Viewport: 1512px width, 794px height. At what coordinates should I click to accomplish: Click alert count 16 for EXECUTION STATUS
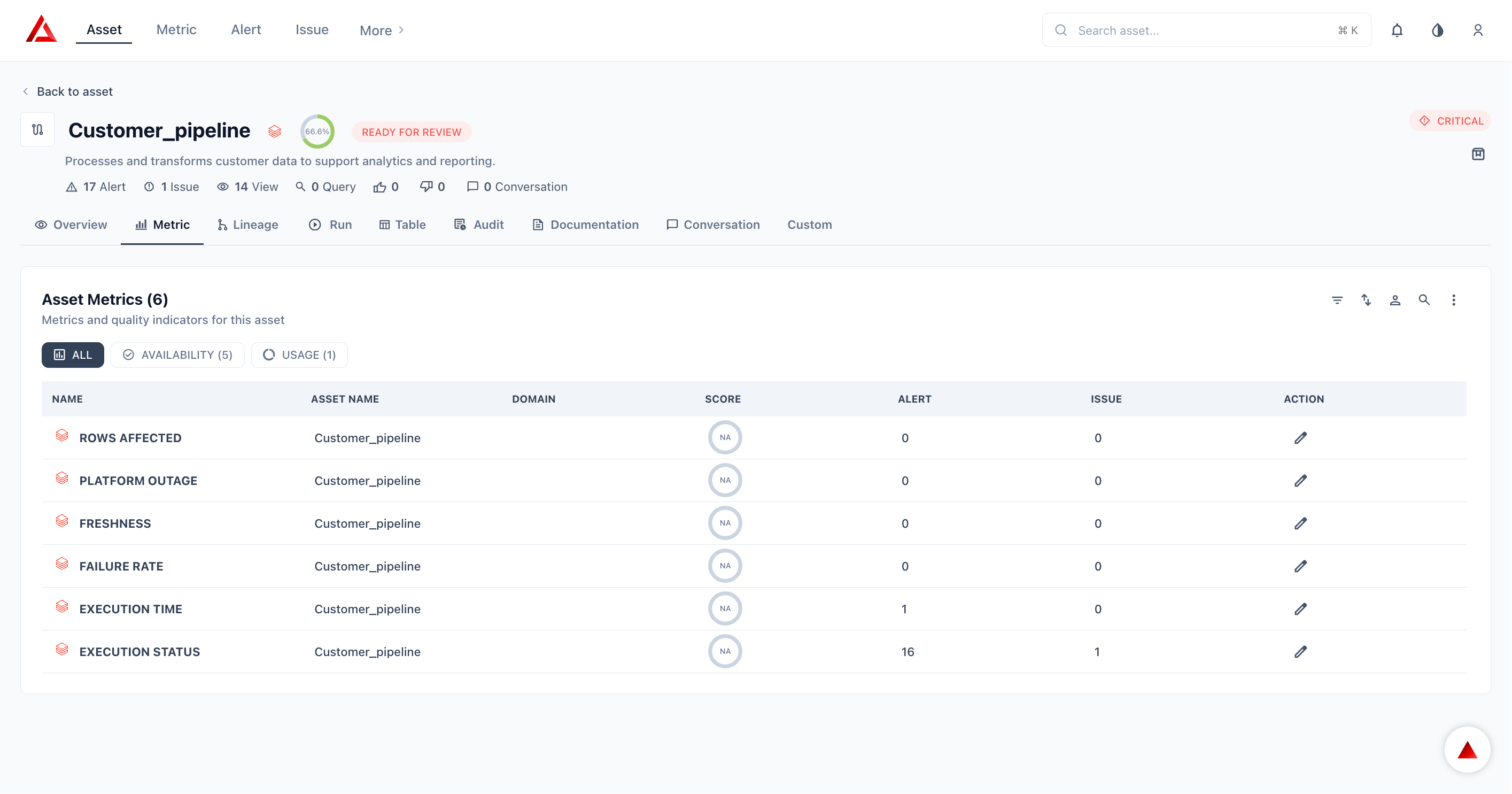click(908, 652)
